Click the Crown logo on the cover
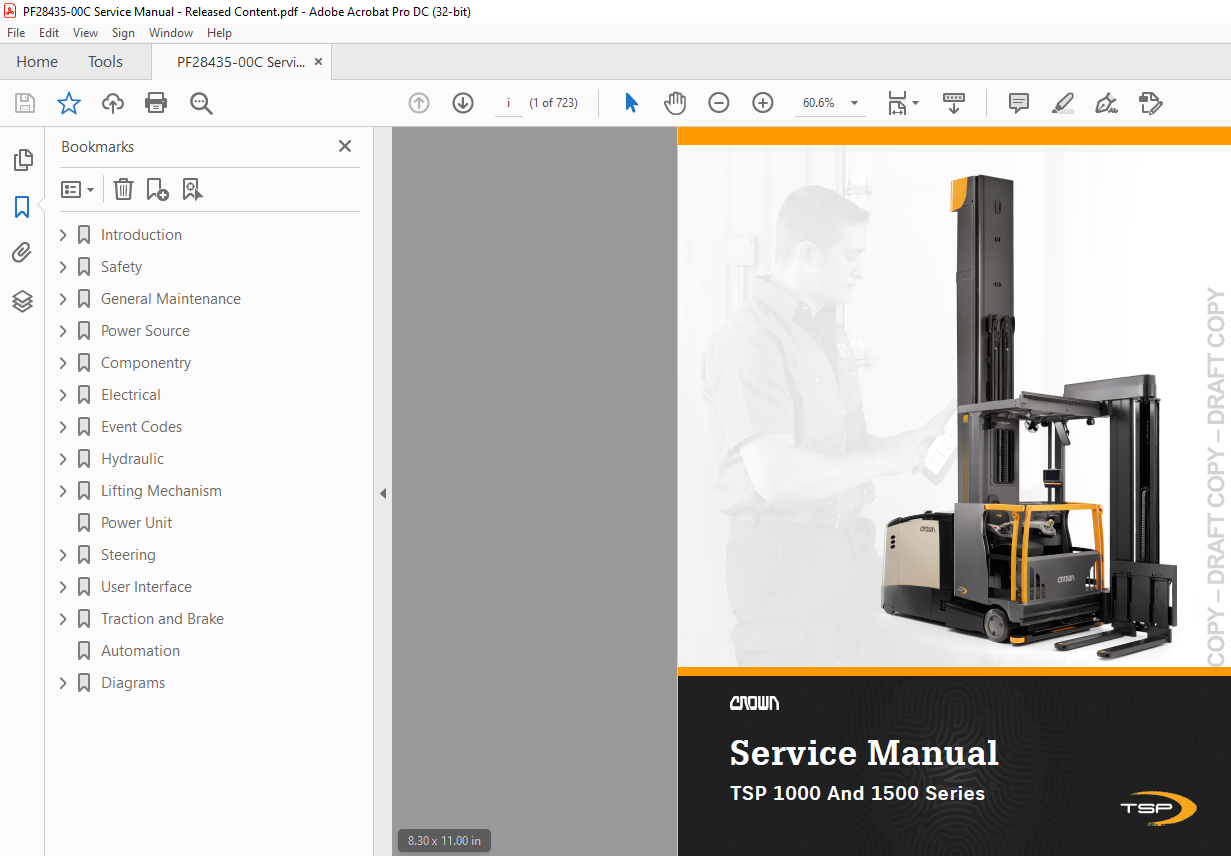 (x=754, y=703)
